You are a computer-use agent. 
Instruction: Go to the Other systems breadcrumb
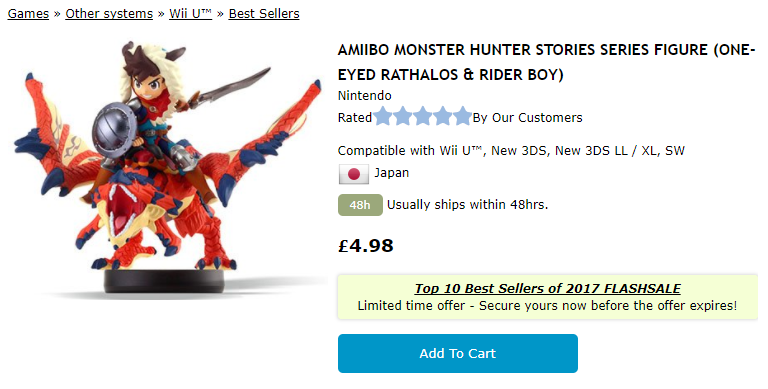click(x=109, y=14)
